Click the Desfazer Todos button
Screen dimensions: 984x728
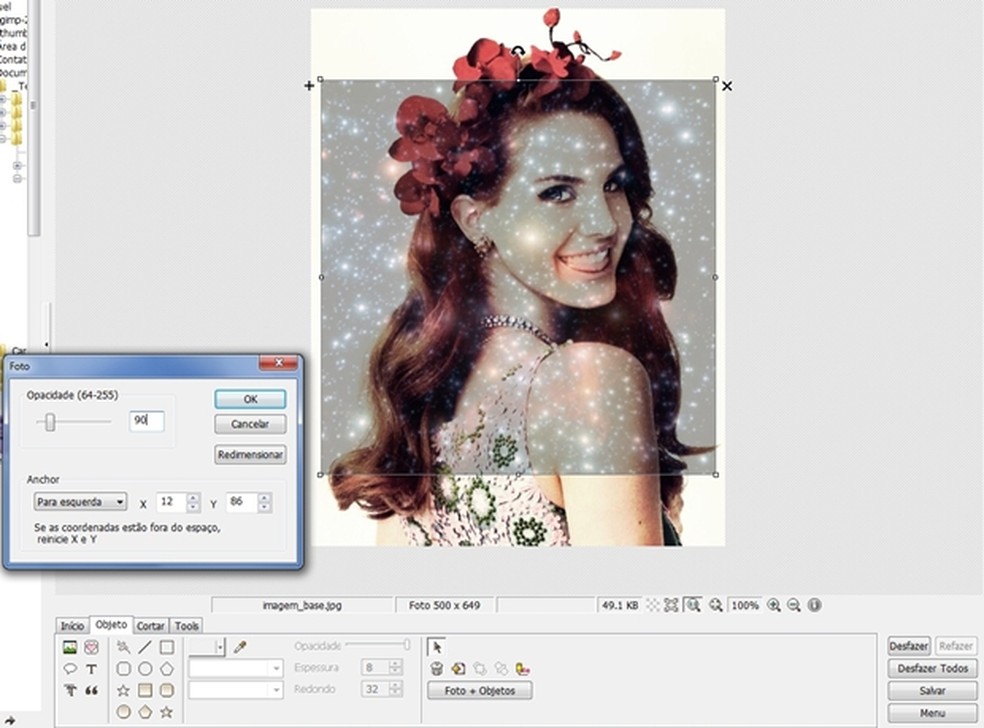932,668
